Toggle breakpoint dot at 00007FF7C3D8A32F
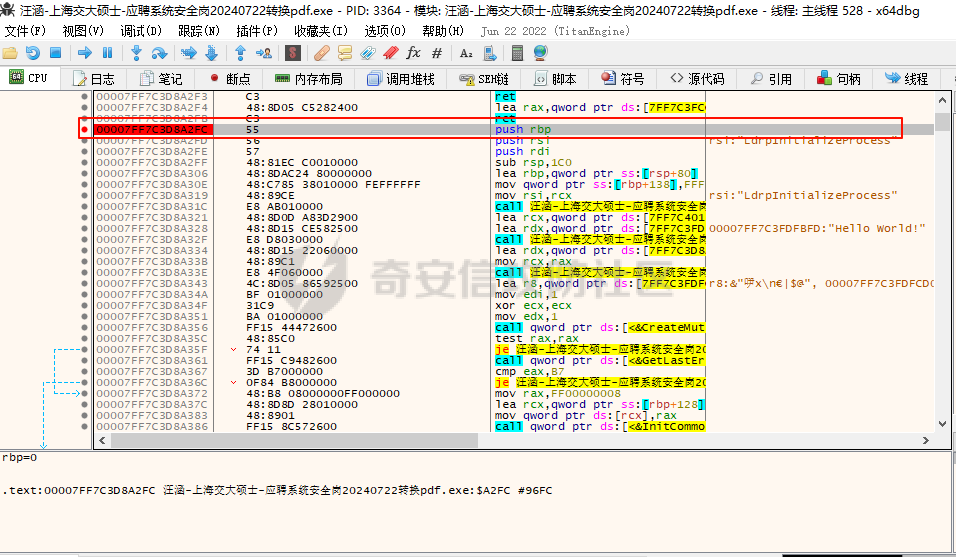Image resolution: width=956 pixels, height=557 pixels. point(84,239)
